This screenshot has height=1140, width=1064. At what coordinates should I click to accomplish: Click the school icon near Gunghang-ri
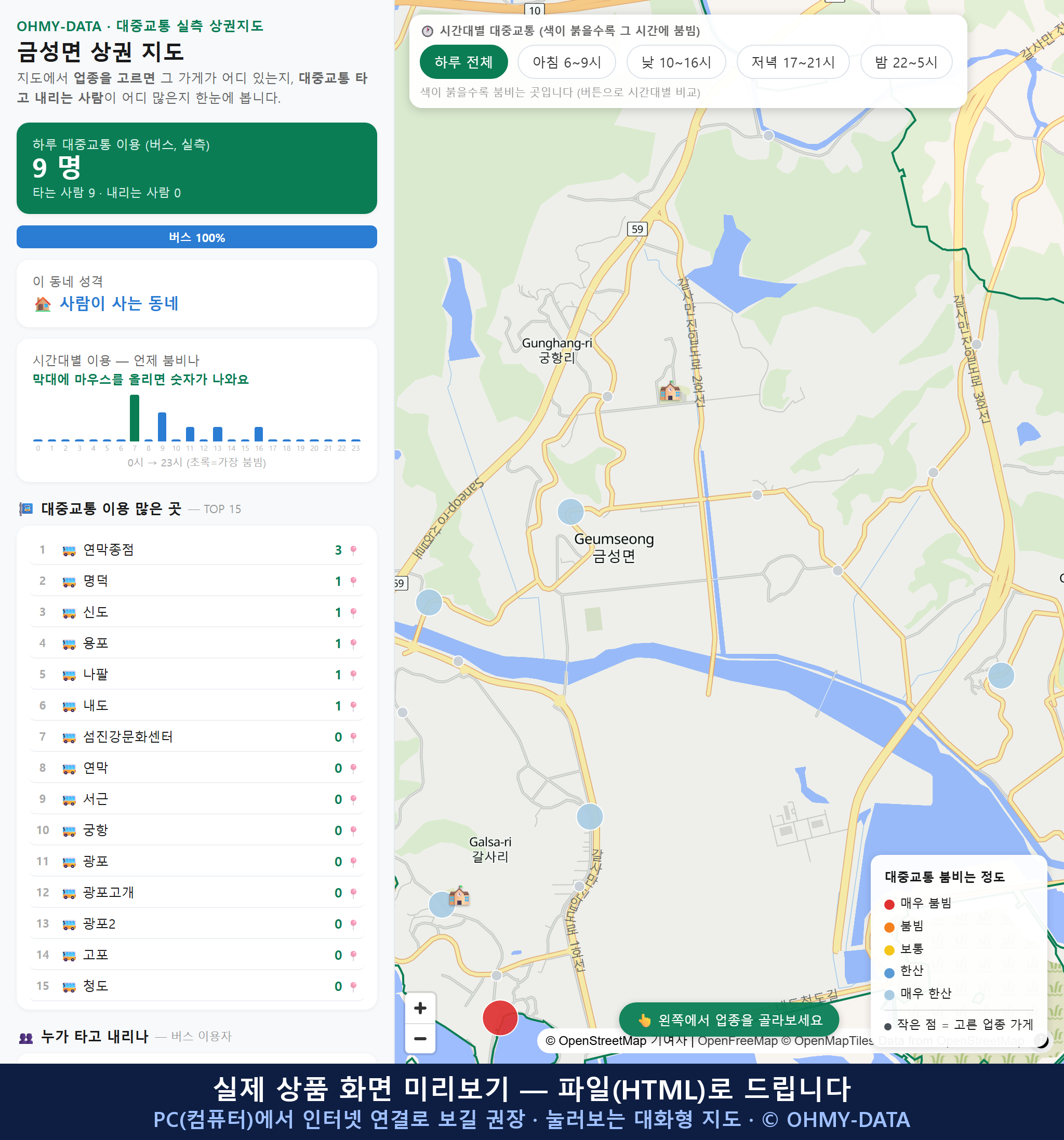pyautogui.click(x=669, y=392)
